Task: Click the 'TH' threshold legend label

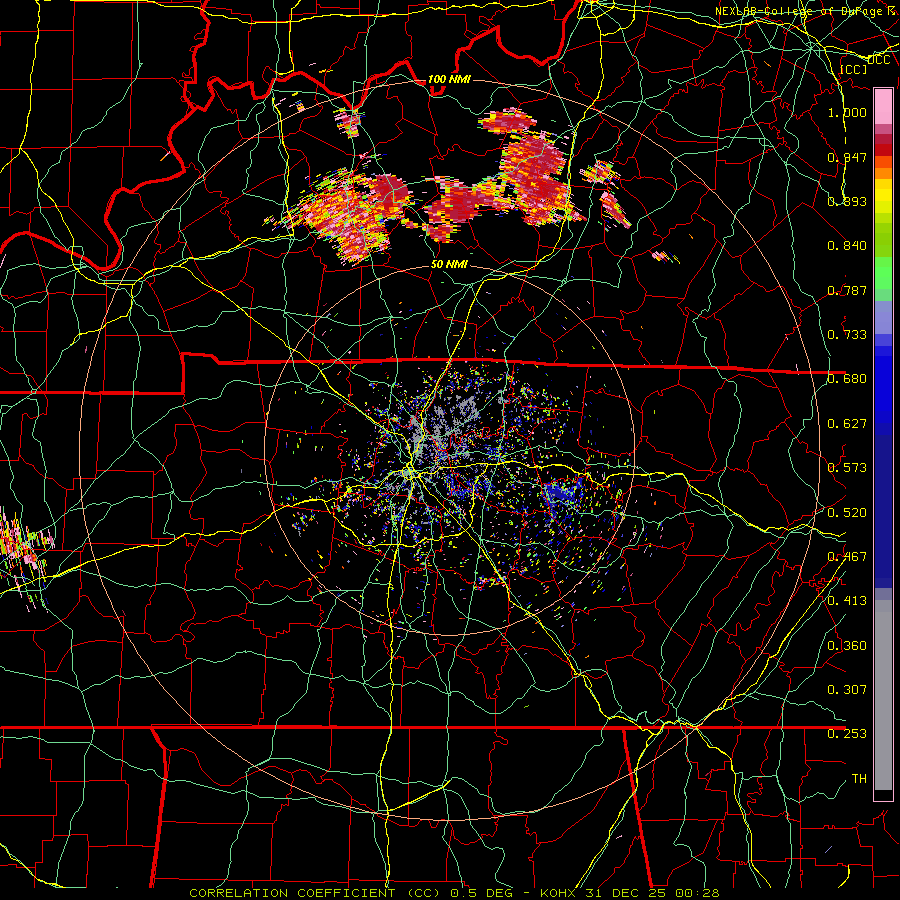Action: (x=859, y=779)
